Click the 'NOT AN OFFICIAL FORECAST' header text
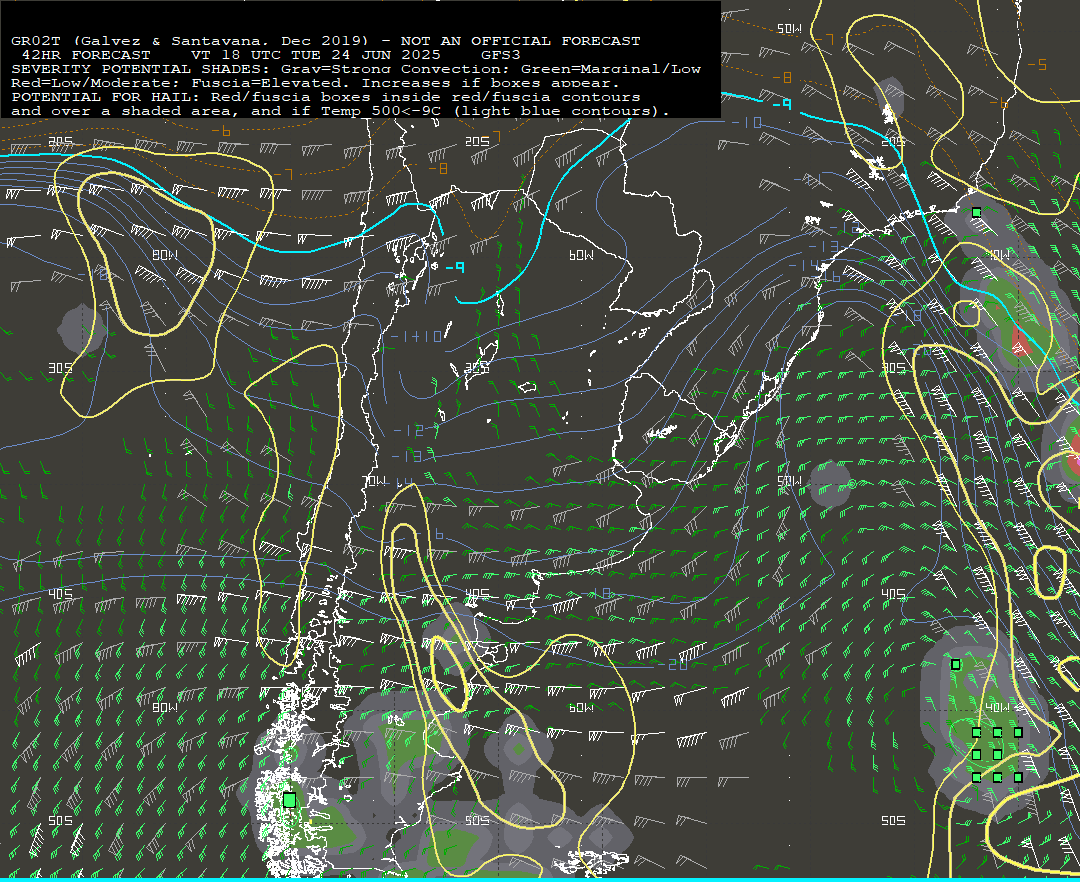This screenshot has height=882, width=1080. pyautogui.click(x=520, y=41)
